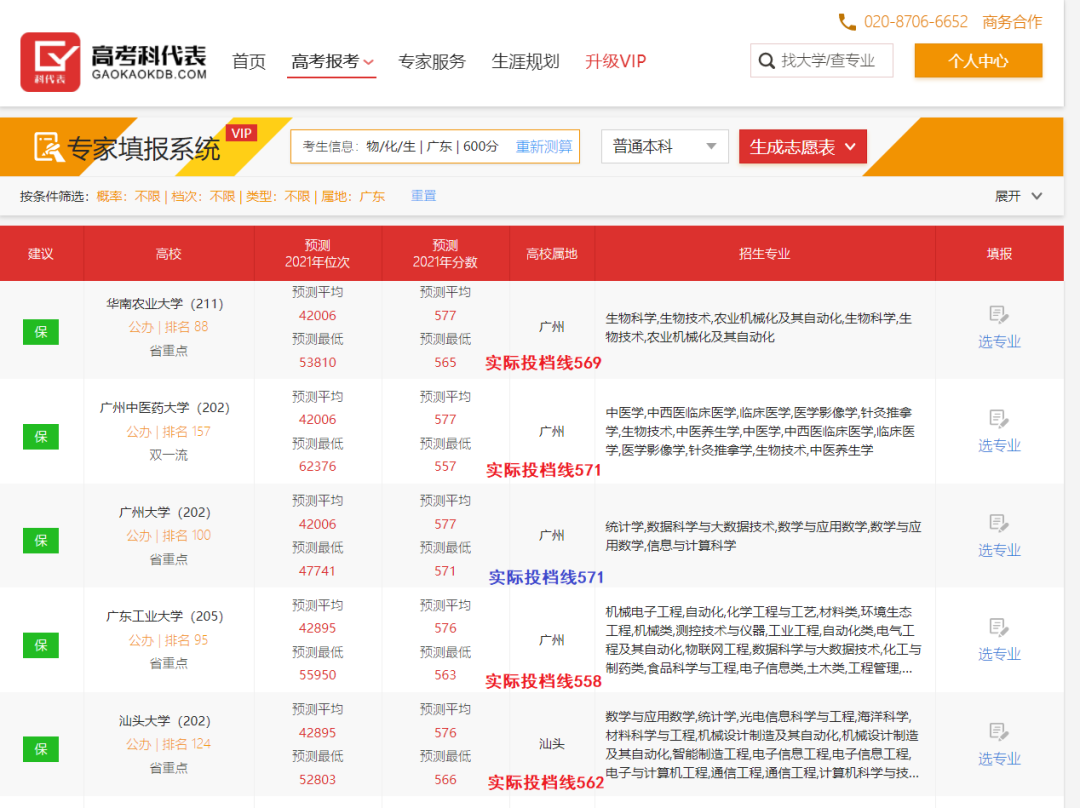Click the green 保 badge for 广东工业大学
The image size is (1080, 808).
click(x=41, y=645)
